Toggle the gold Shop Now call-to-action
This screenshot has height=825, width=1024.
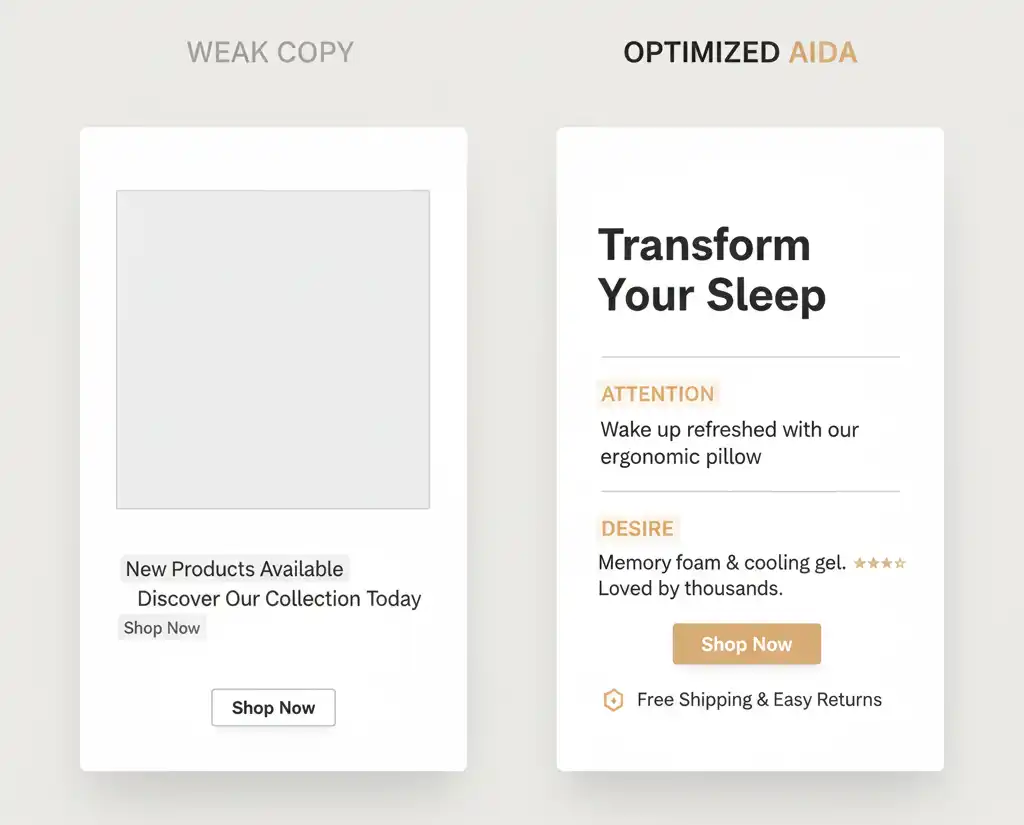pyautogui.click(x=746, y=644)
